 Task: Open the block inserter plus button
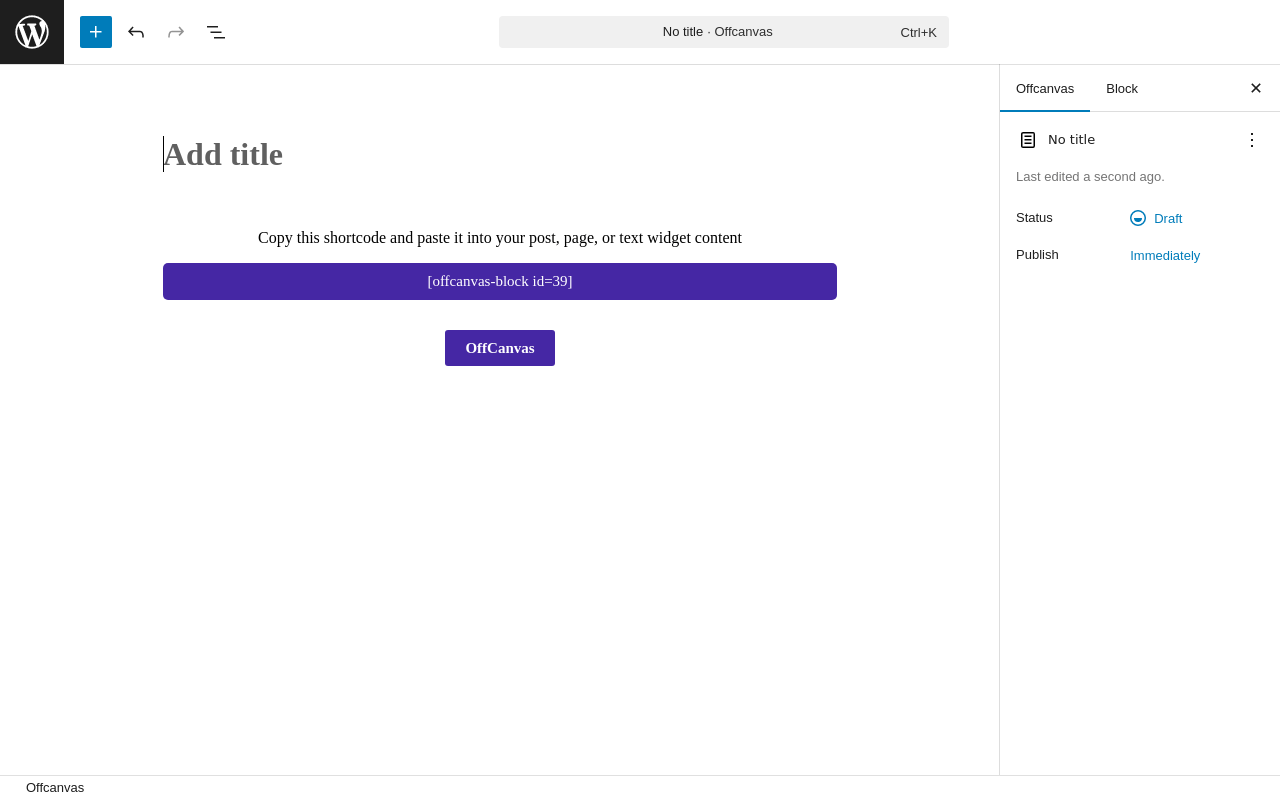point(96,32)
